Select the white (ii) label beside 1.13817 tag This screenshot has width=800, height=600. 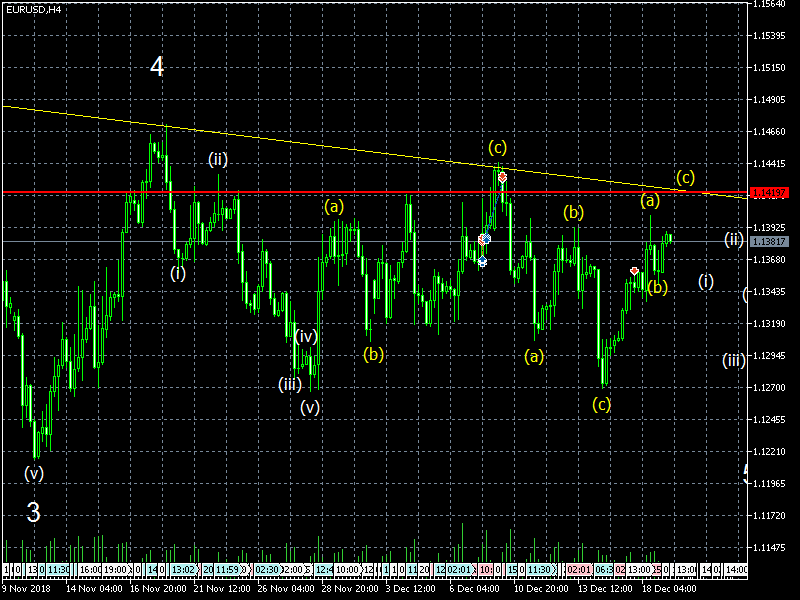pyautogui.click(x=734, y=239)
